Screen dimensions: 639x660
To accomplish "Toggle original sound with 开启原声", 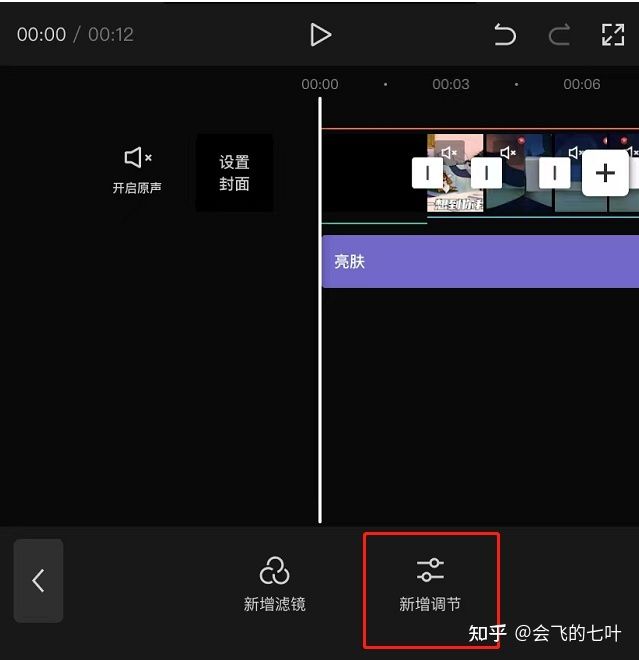I will click(x=137, y=170).
